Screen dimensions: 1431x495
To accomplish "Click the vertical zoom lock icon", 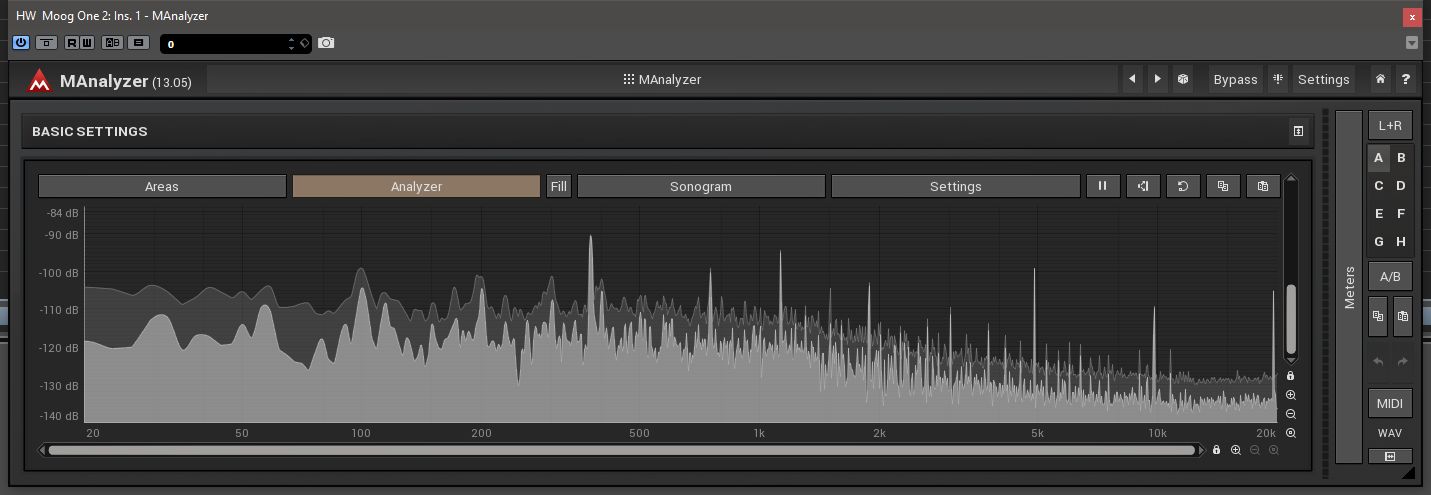I will pos(1291,376).
